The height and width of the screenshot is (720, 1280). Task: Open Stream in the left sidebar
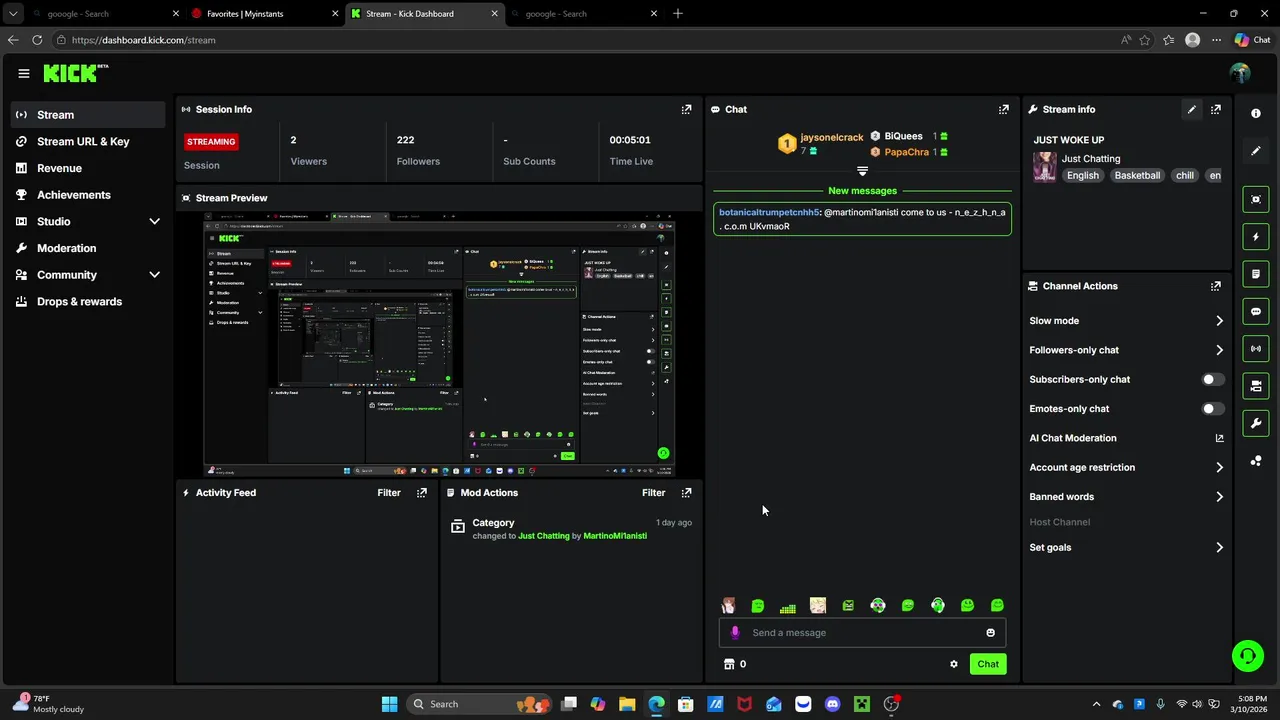point(88,115)
